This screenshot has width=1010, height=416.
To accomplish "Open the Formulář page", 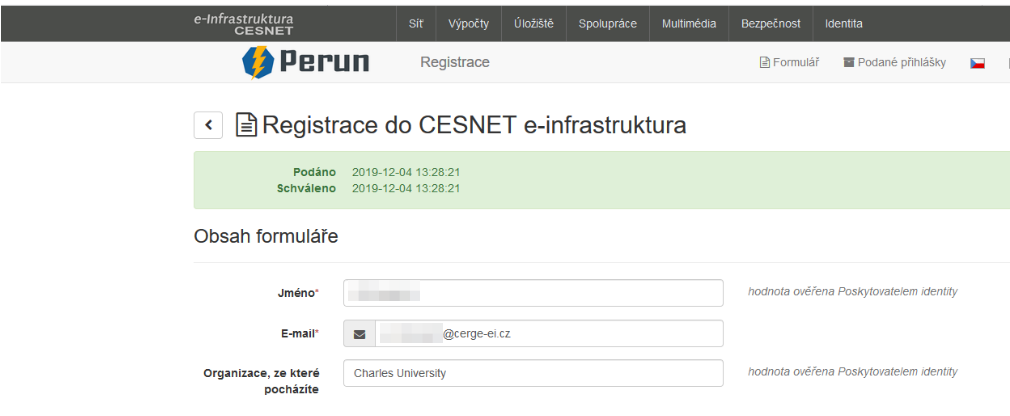I will pos(790,63).
